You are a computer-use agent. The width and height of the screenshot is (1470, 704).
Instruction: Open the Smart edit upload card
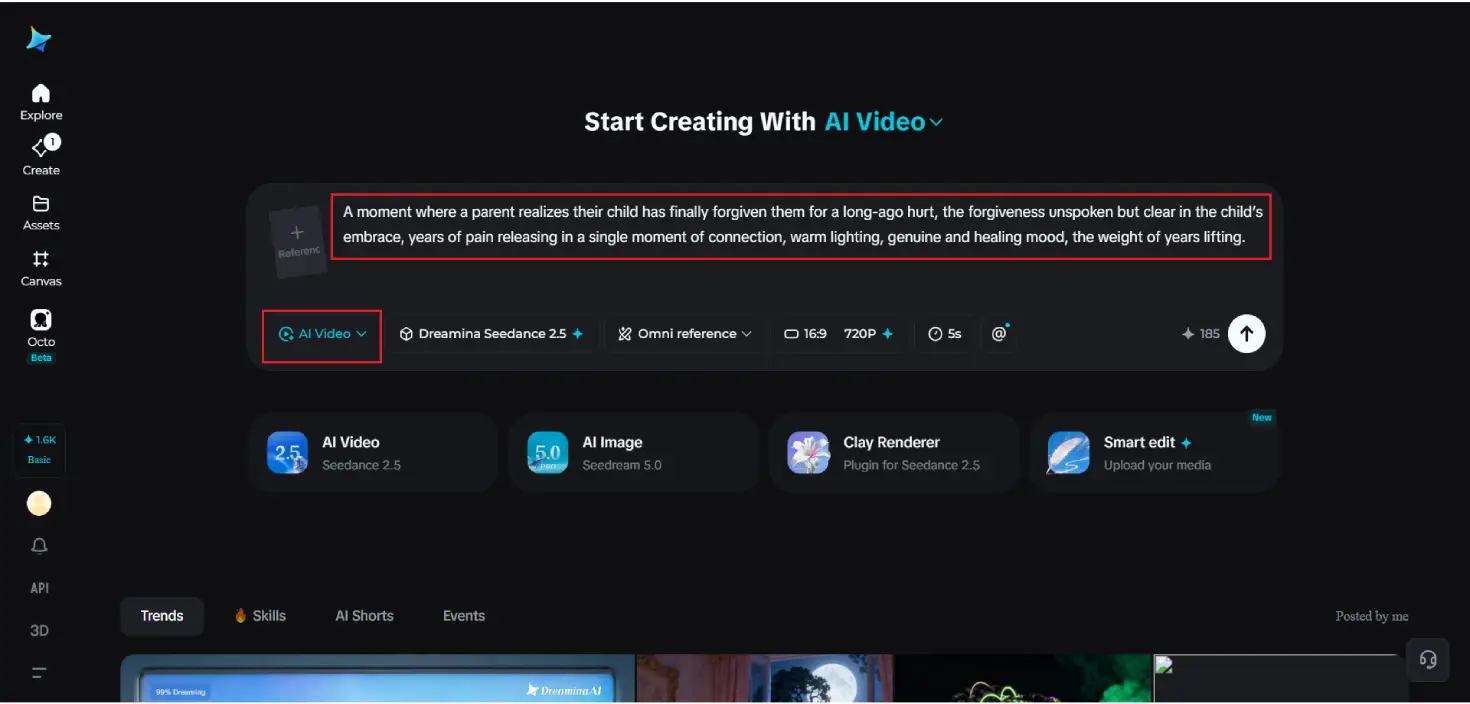pyautogui.click(x=1155, y=453)
